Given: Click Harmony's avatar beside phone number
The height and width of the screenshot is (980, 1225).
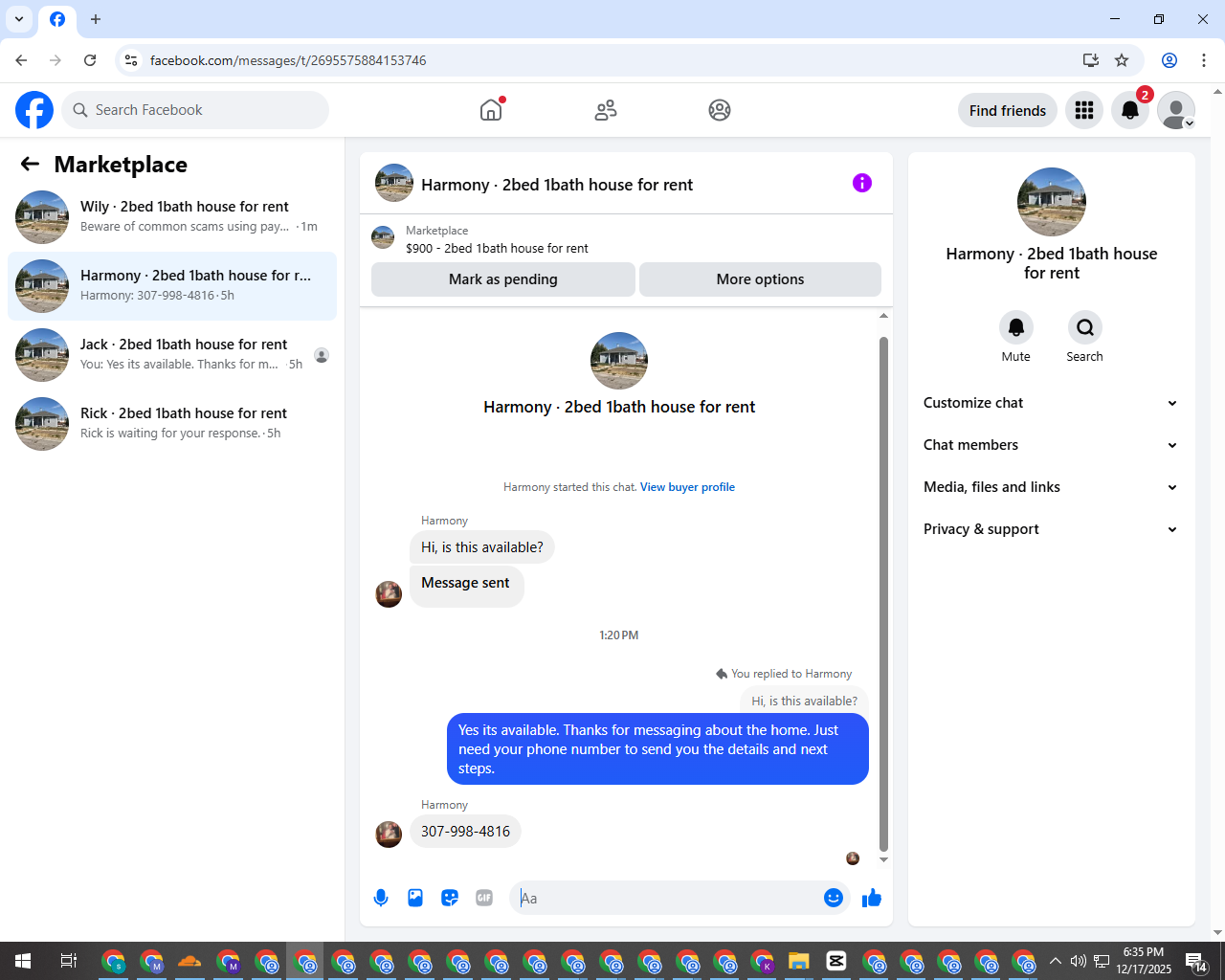Looking at the screenshot, I should [389, 835].
